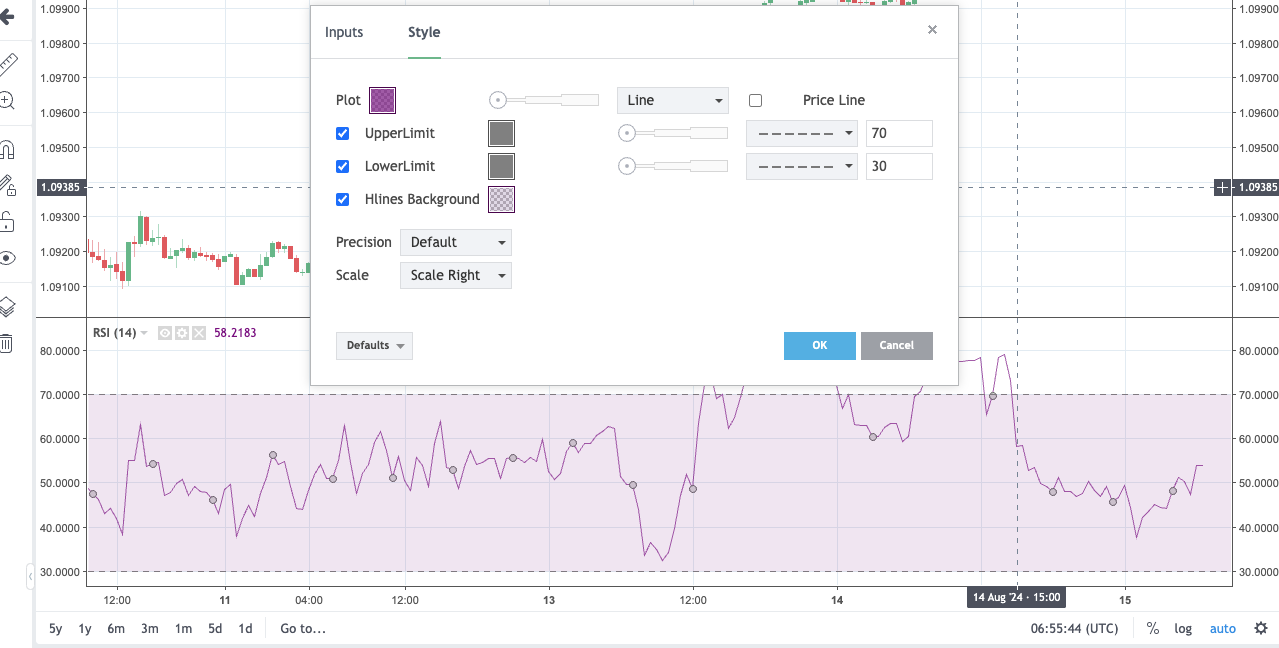Click the Zoom In magnifier tool

7,100
